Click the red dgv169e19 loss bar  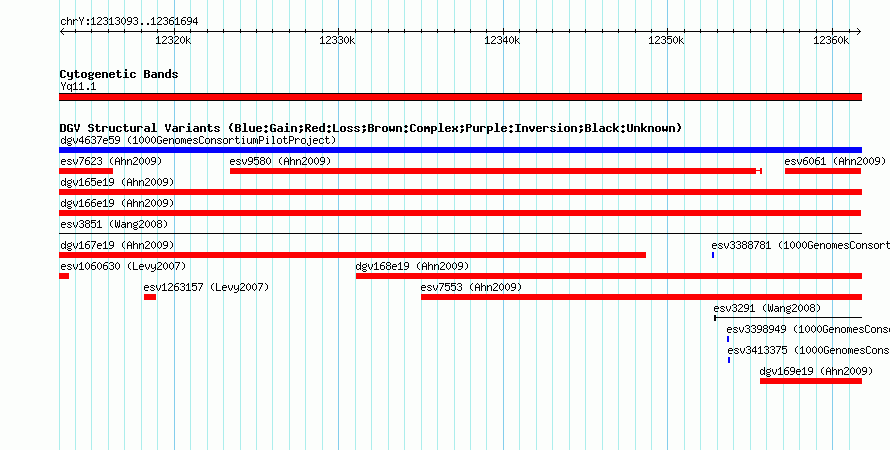tap(811, 381)
